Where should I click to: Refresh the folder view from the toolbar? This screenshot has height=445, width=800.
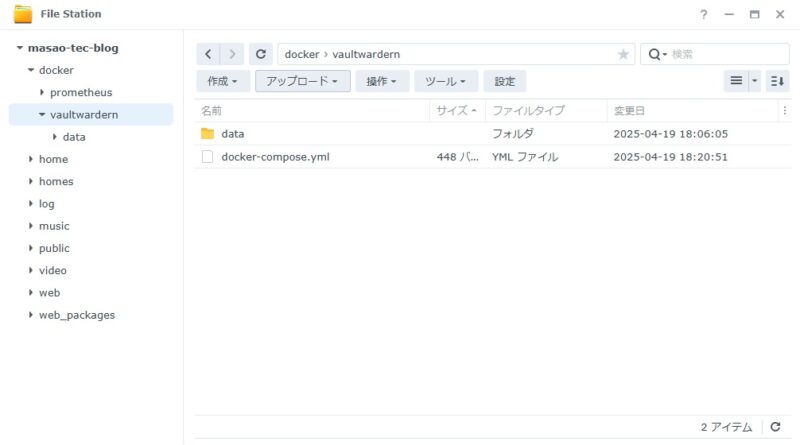tap(261, 54)
